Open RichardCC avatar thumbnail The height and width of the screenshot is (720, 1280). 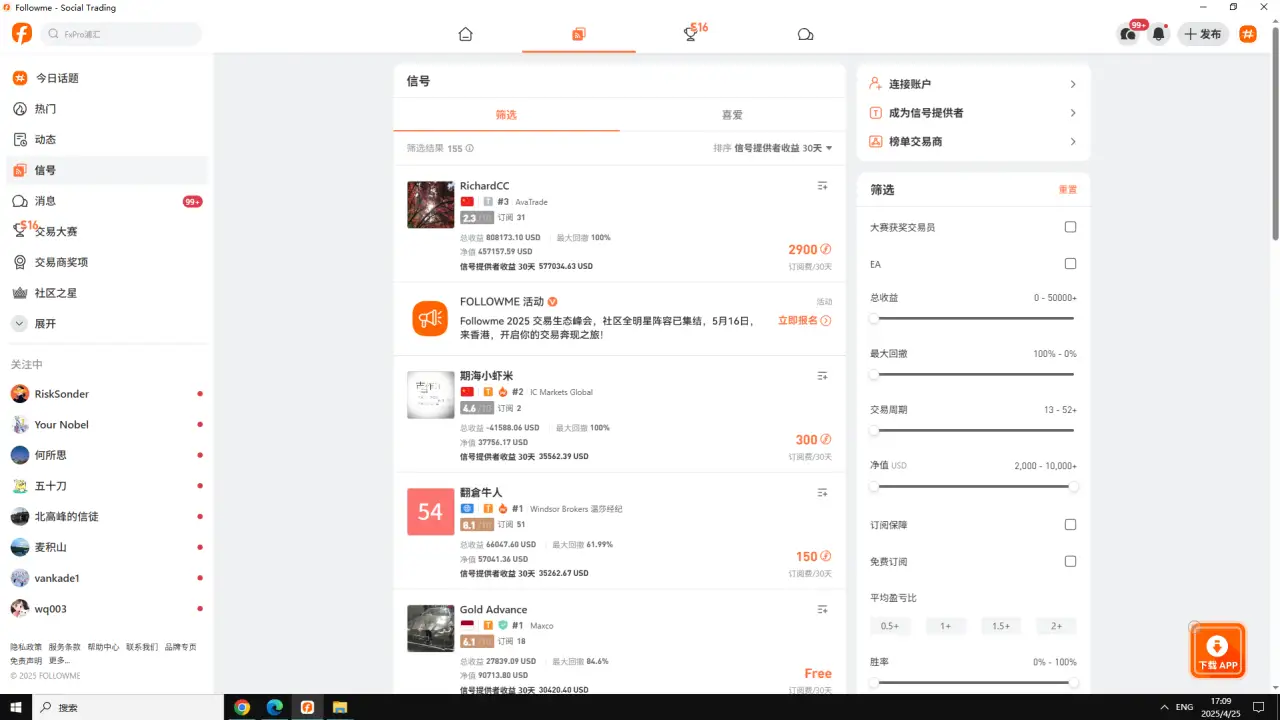point(431,204)
